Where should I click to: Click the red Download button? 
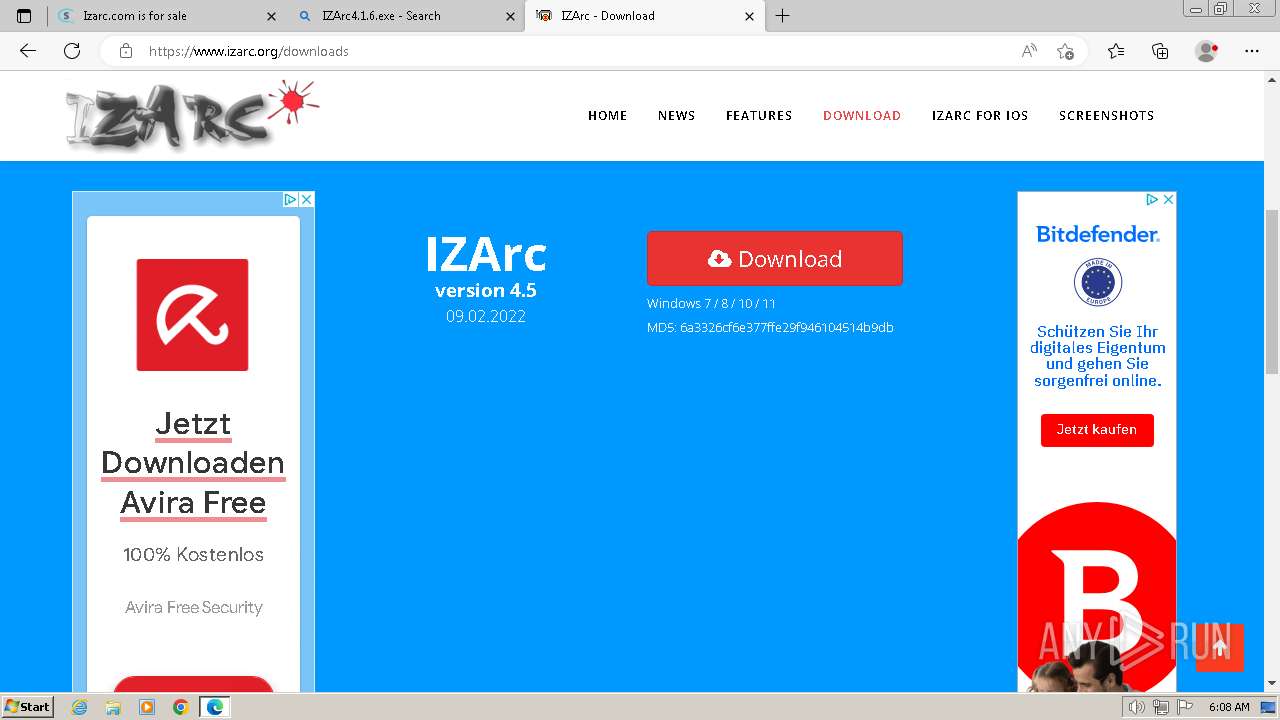[x=775, y=259]
